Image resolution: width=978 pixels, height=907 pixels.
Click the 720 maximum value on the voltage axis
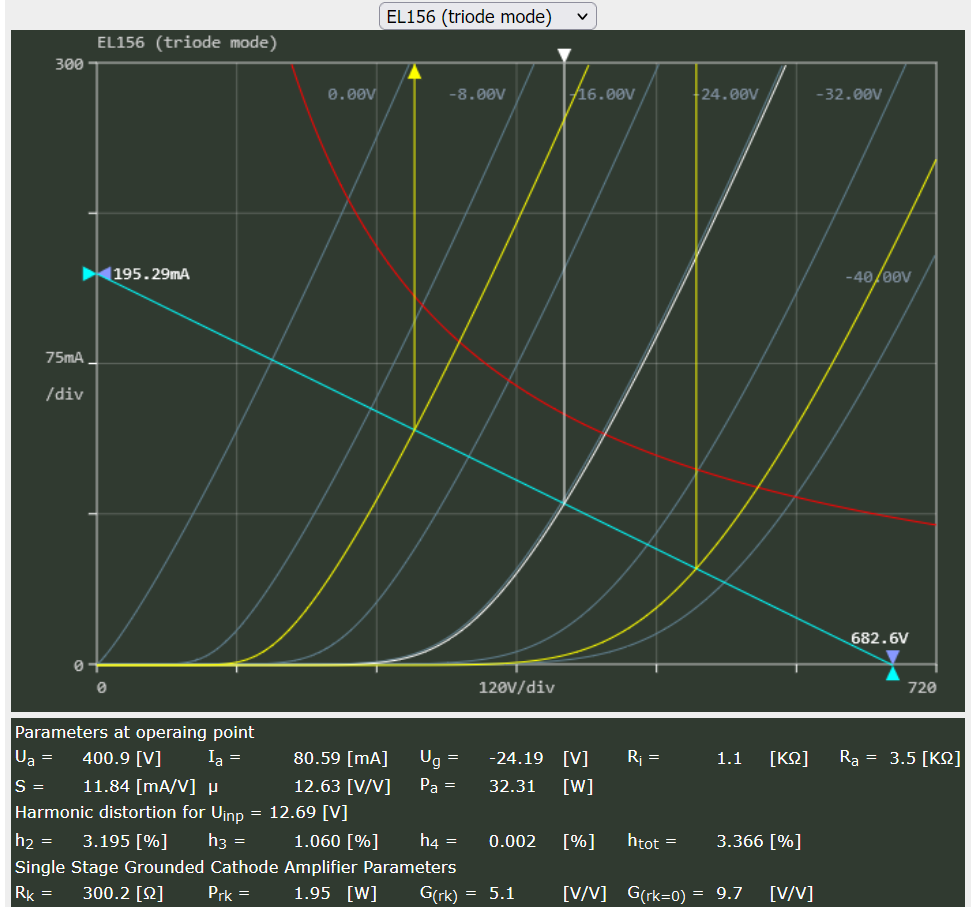coord(922,687)
